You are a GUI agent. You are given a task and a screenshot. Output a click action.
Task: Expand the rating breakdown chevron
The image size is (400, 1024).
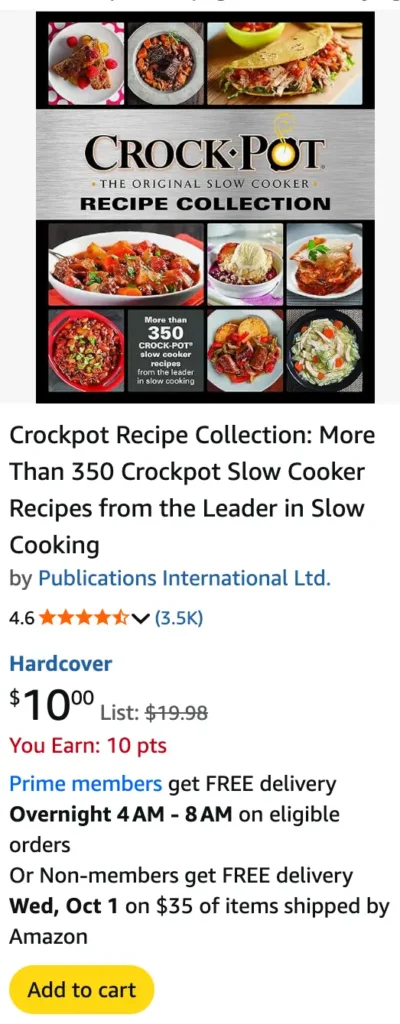[141, 618]
